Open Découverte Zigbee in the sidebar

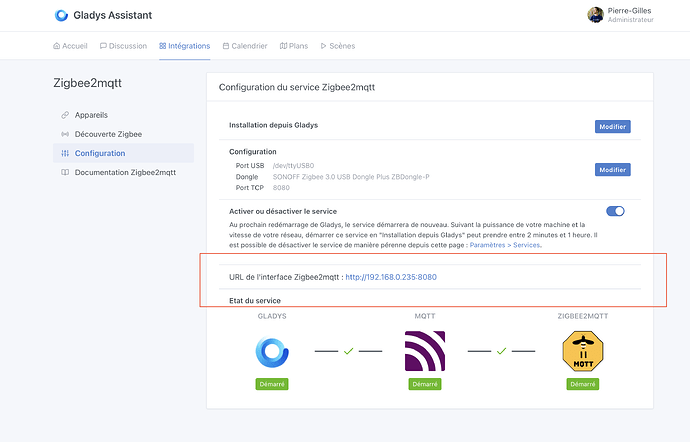108,134
